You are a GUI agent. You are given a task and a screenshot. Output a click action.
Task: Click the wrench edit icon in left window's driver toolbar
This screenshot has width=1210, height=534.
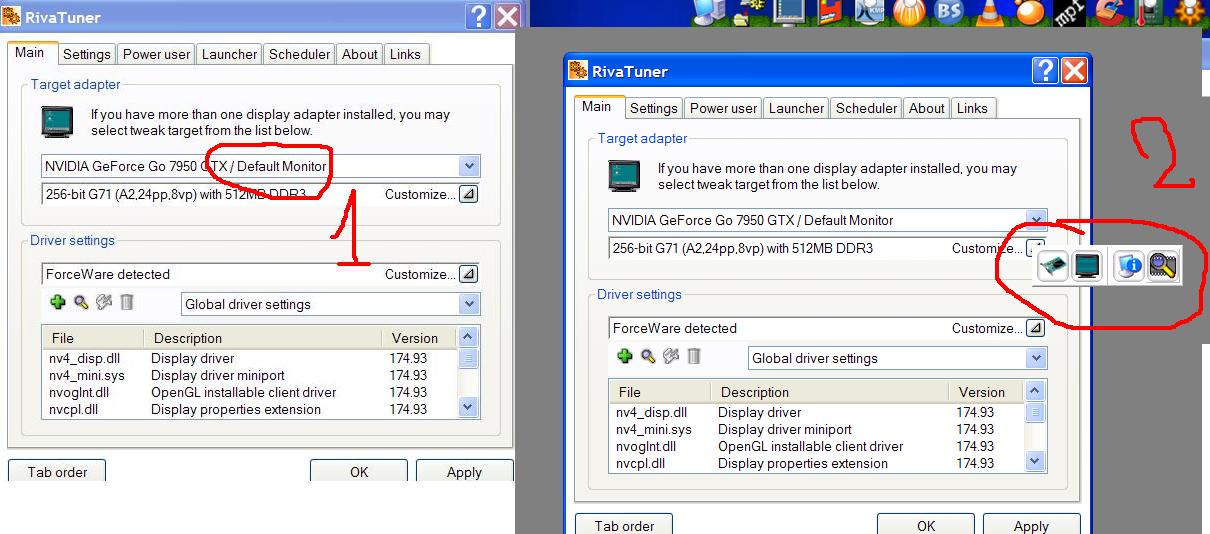[104, 302]
